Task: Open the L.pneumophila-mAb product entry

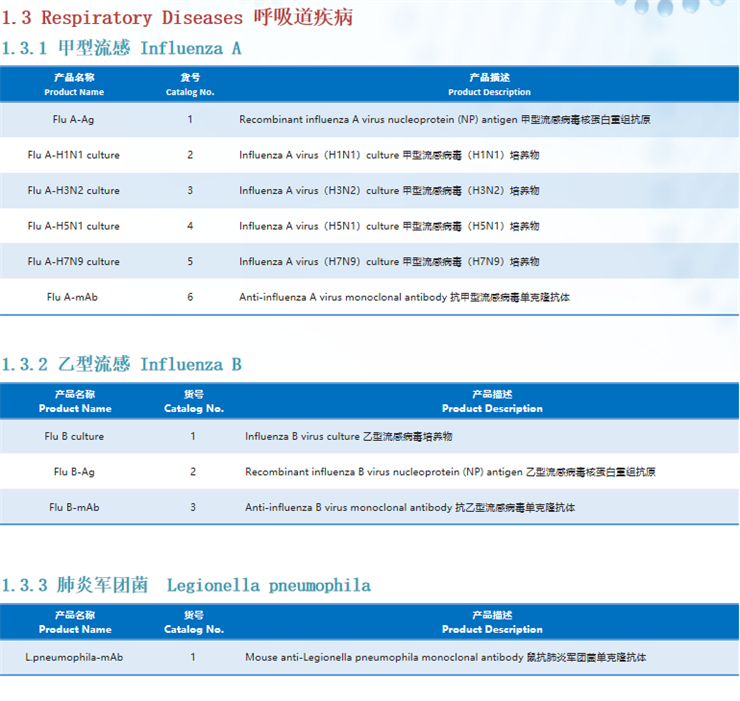Action: point(74,657)
